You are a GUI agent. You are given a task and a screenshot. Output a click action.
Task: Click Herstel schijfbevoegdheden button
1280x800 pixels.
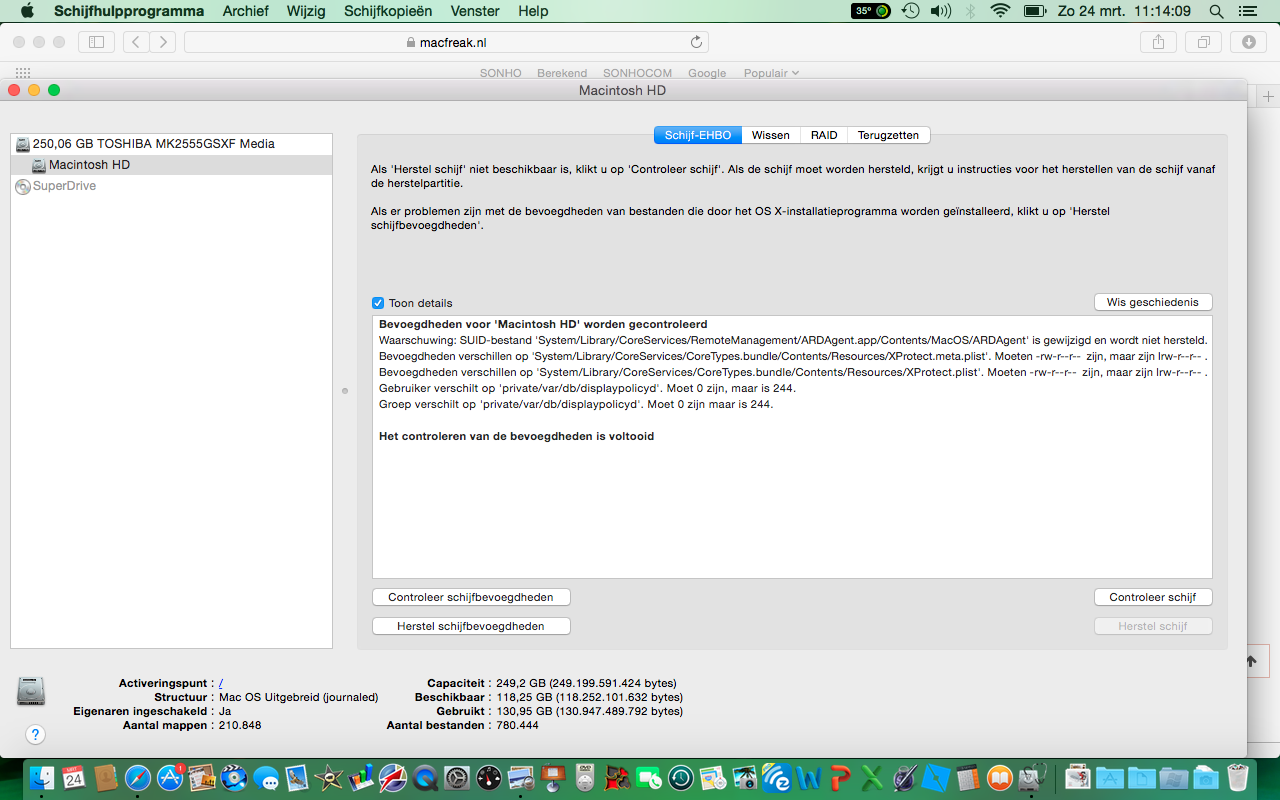471,626
